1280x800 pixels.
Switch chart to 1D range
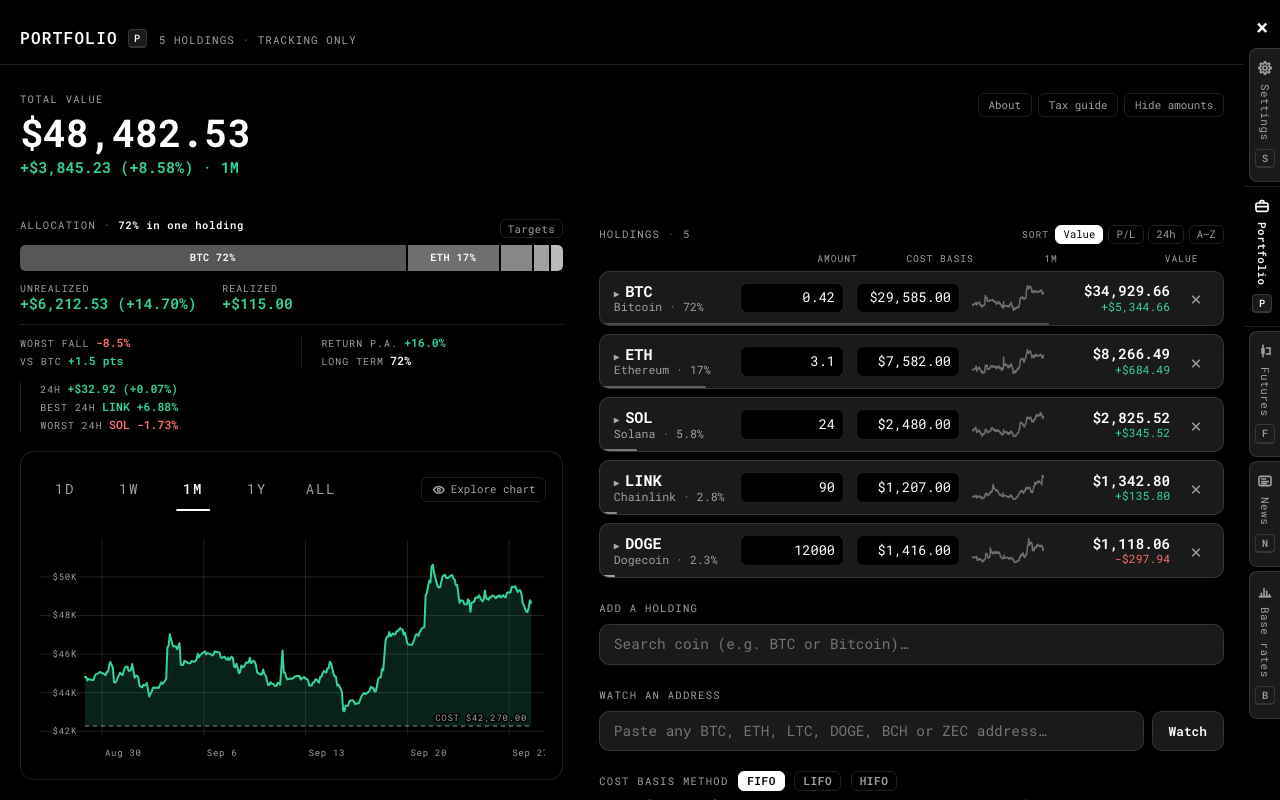pyautogui.click(x=65, y=489)
